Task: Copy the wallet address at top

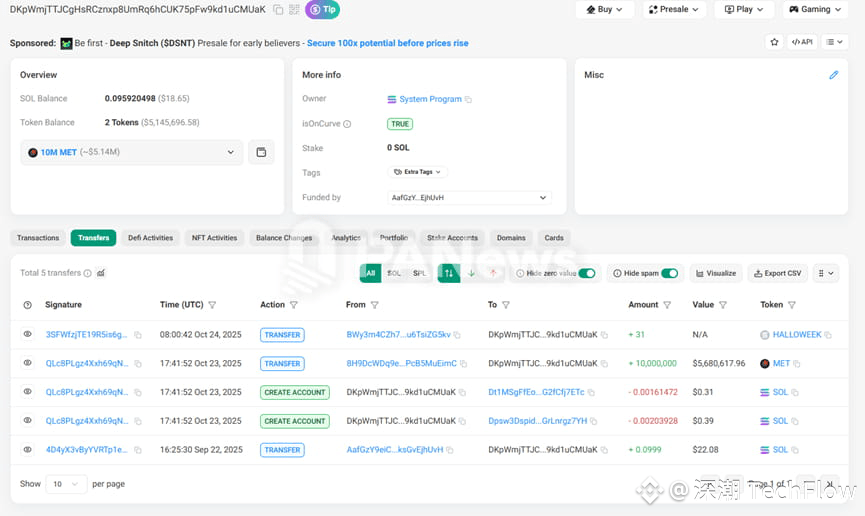Action: [278, 9]
